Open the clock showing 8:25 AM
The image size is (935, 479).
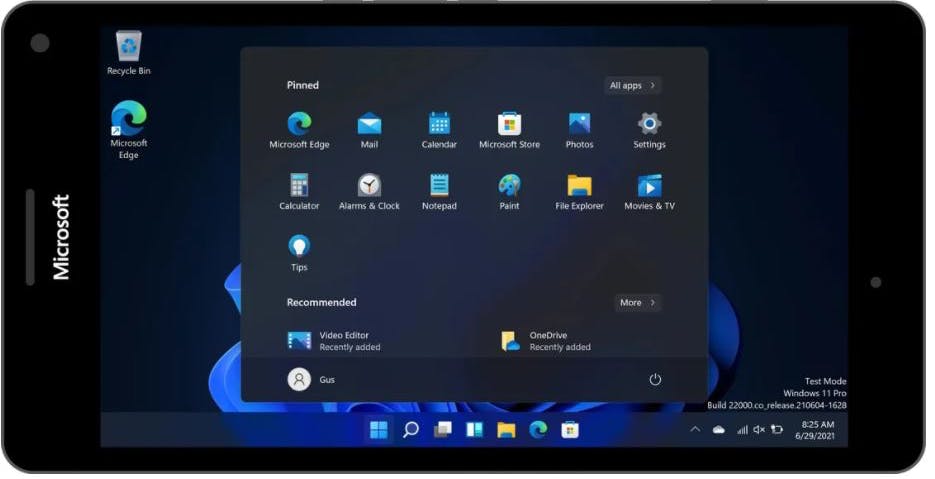815,430
